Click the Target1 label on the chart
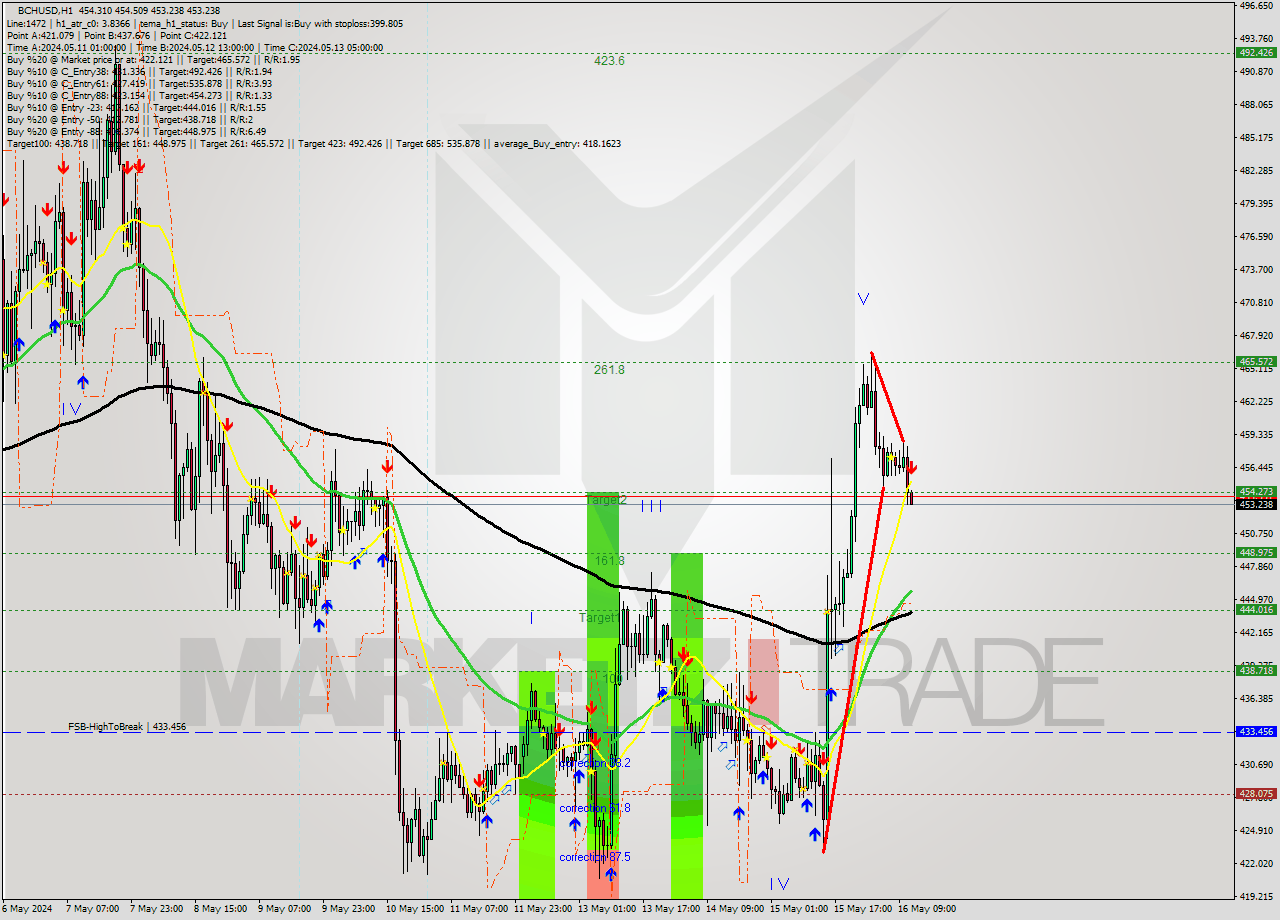Screen dimensions: 1280x920 [599, 618]
